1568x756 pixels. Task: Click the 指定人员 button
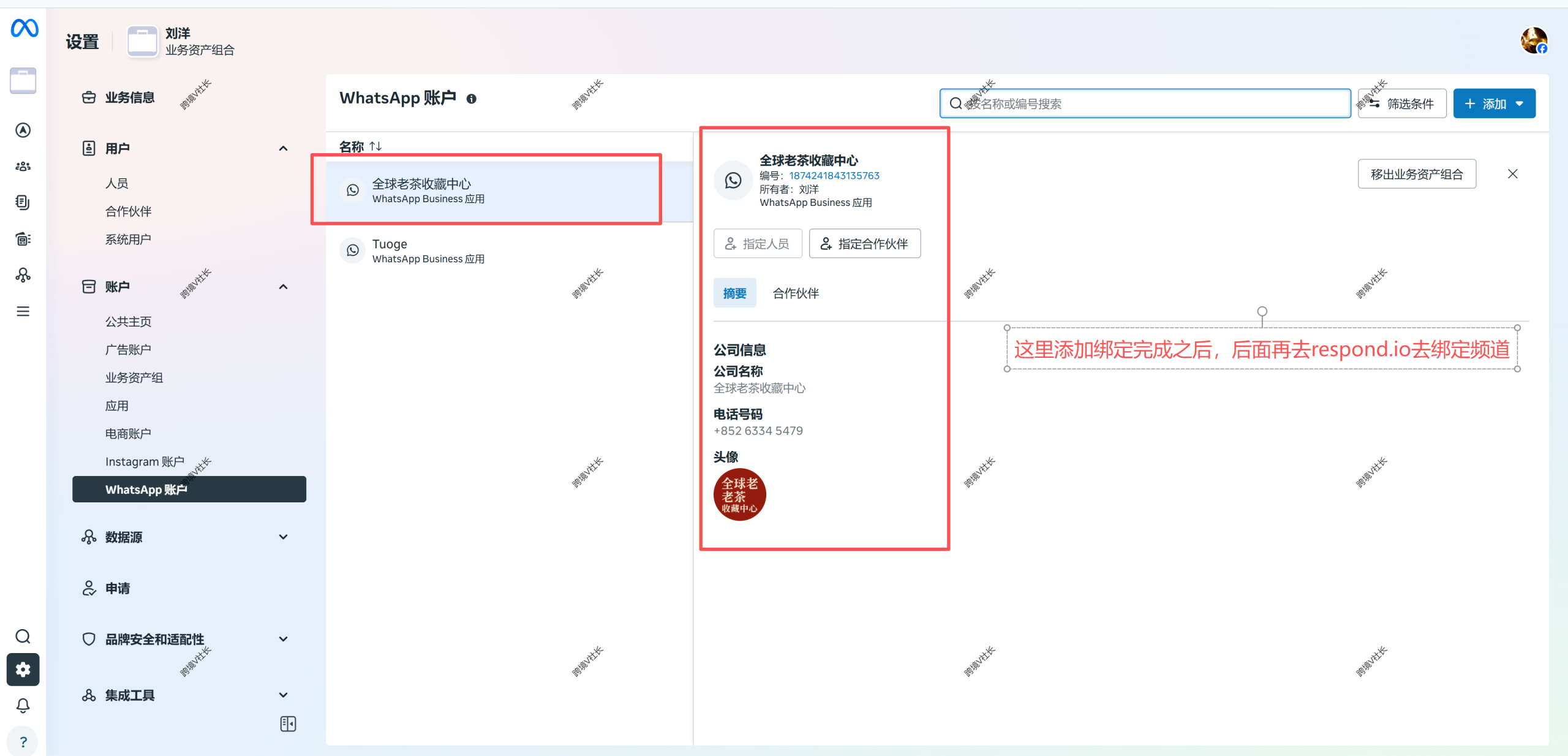(758, 244)
